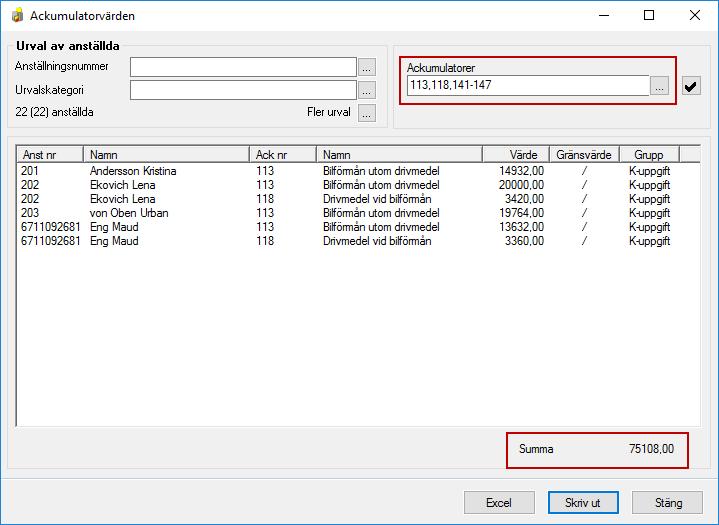Viewport: 719px width, 525px height.
Task: Select Eng Maud row with value 13632,00
Action: click(x=358, y=227)
